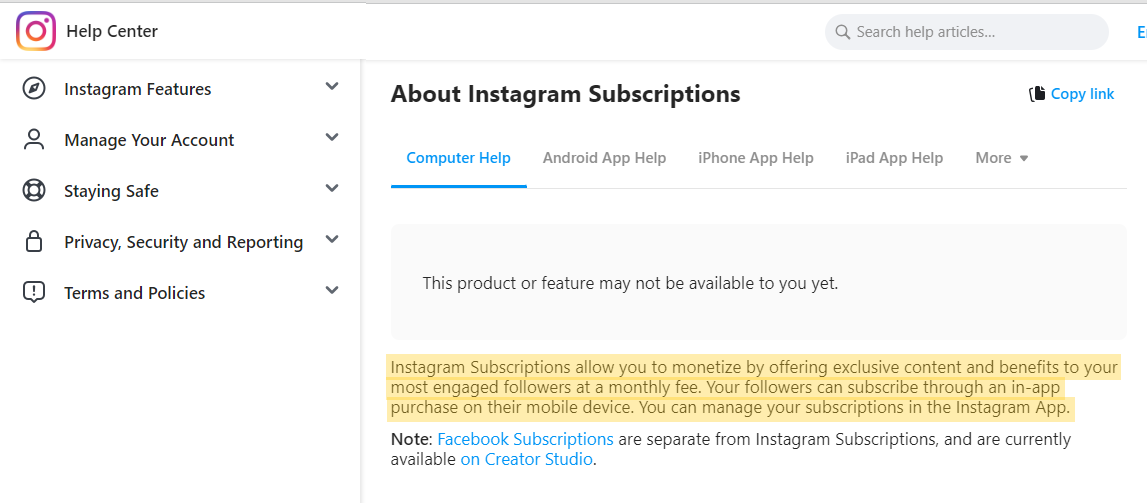Viewport: 1147px width, 503px height.
Task: Follow the on Creator Studio link
Action: tap(527, 459)
